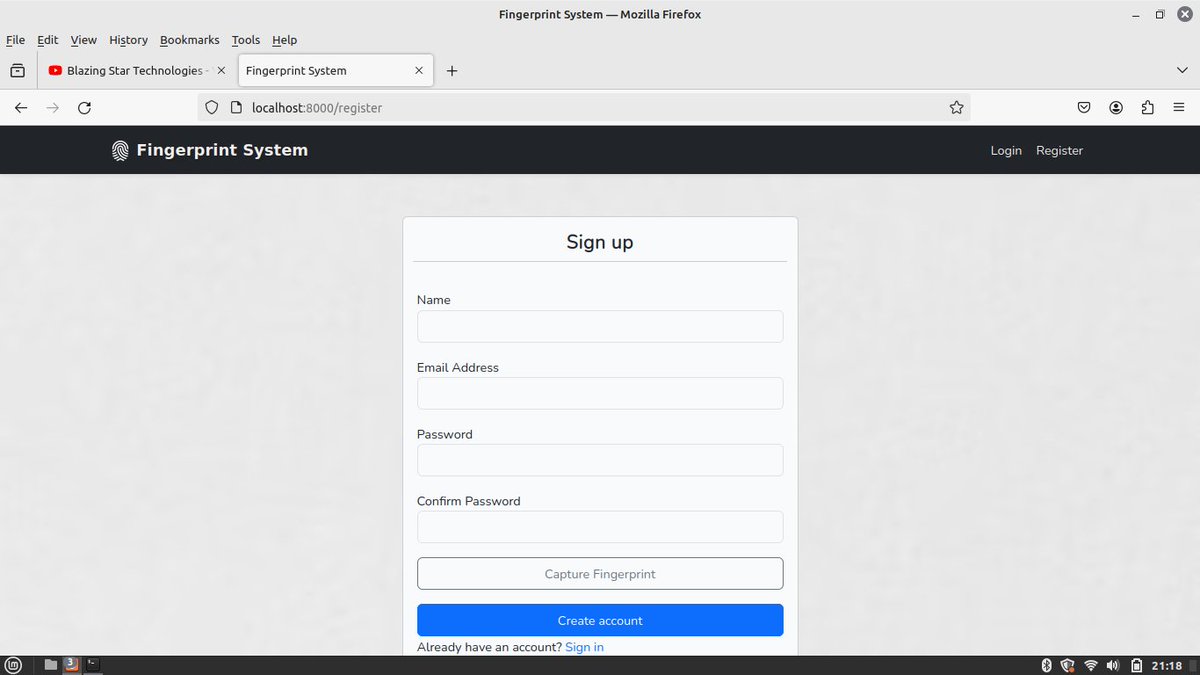Maximize the Firefox window
Viewport: 1200px width, 675px height.
(x=1160, y=15)
